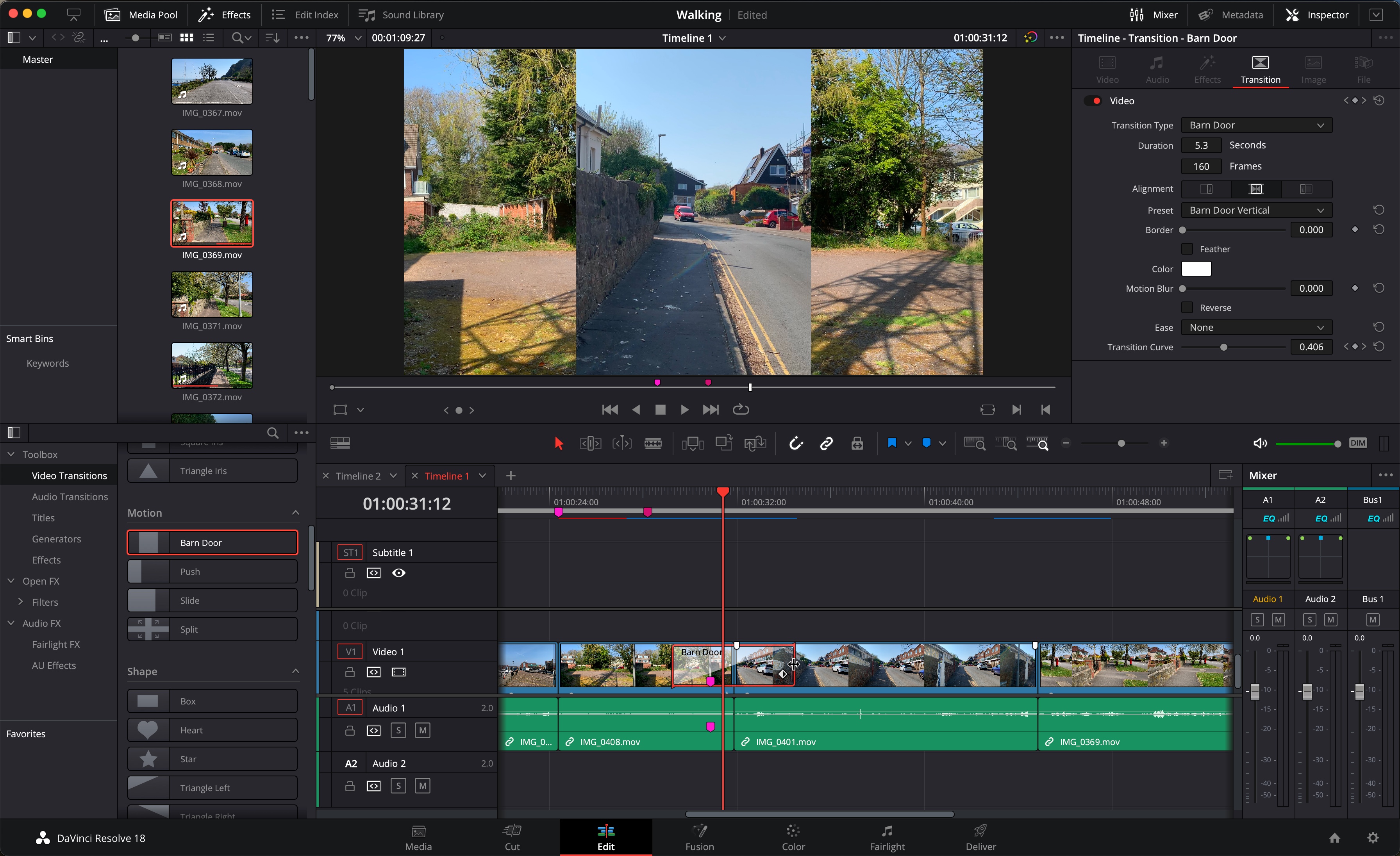Open the Edit Index panel
Screen dimensions: 1400x856
pos(304,15)
